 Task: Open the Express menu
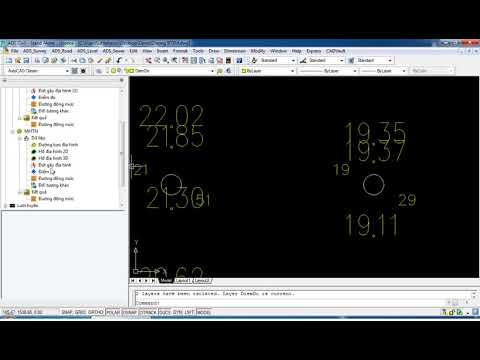[x=314, y=51]
